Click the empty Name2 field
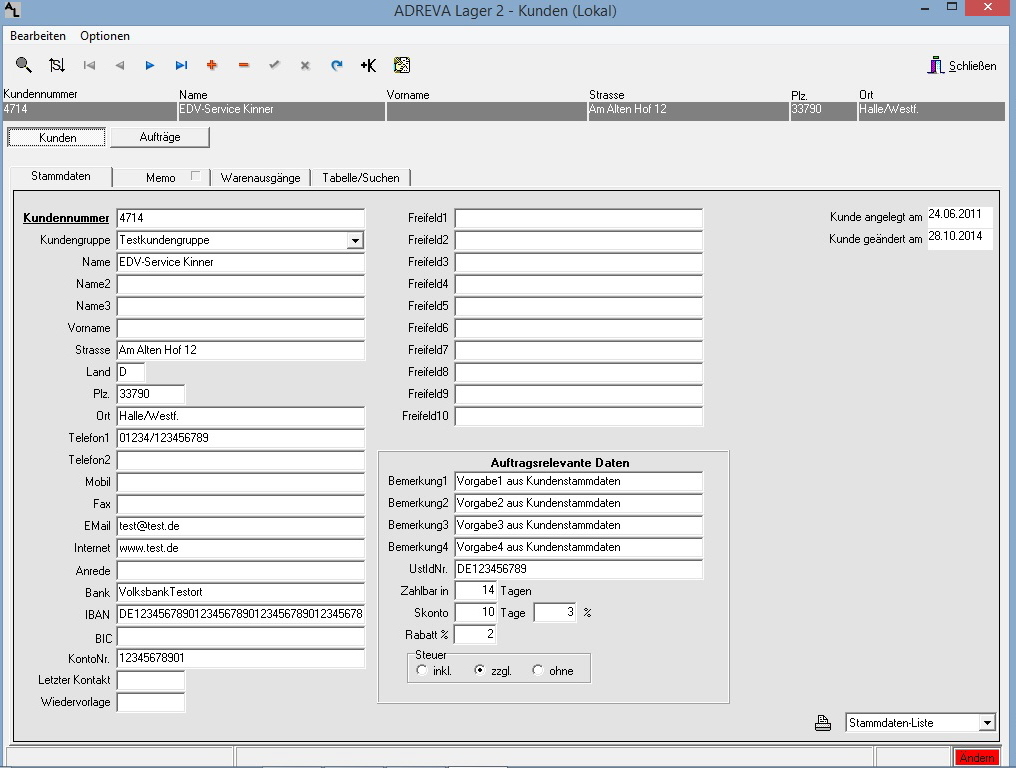The width and height of the screenshot is (1016, 768). pos(240,284)
